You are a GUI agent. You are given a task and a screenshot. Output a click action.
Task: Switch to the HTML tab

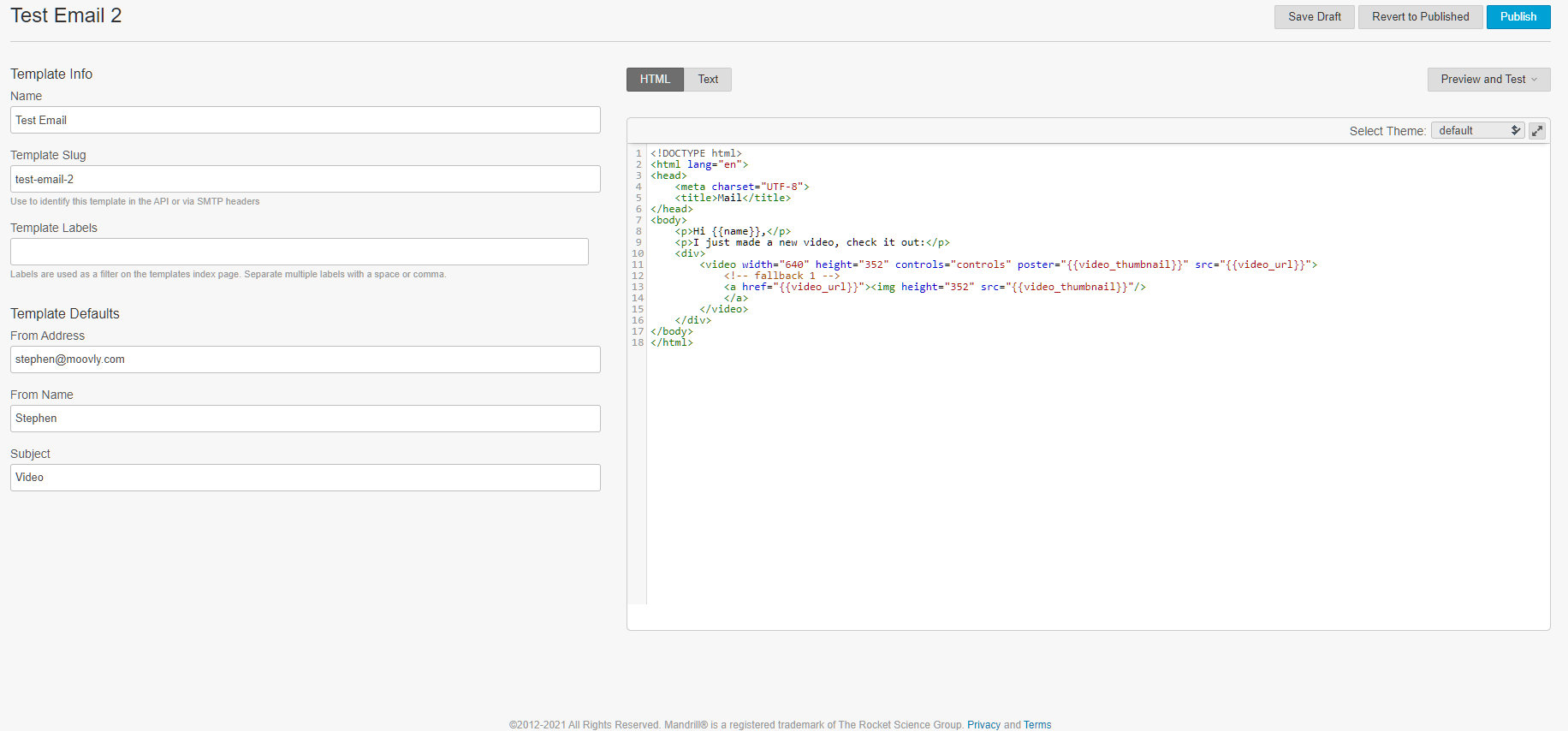655,80
